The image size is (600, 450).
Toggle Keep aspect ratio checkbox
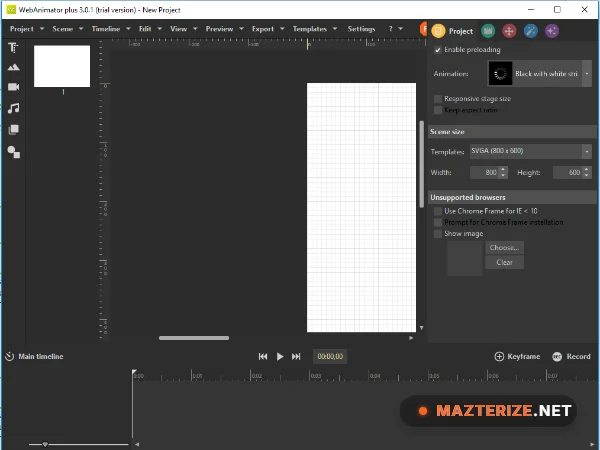(x=438, y=110)
